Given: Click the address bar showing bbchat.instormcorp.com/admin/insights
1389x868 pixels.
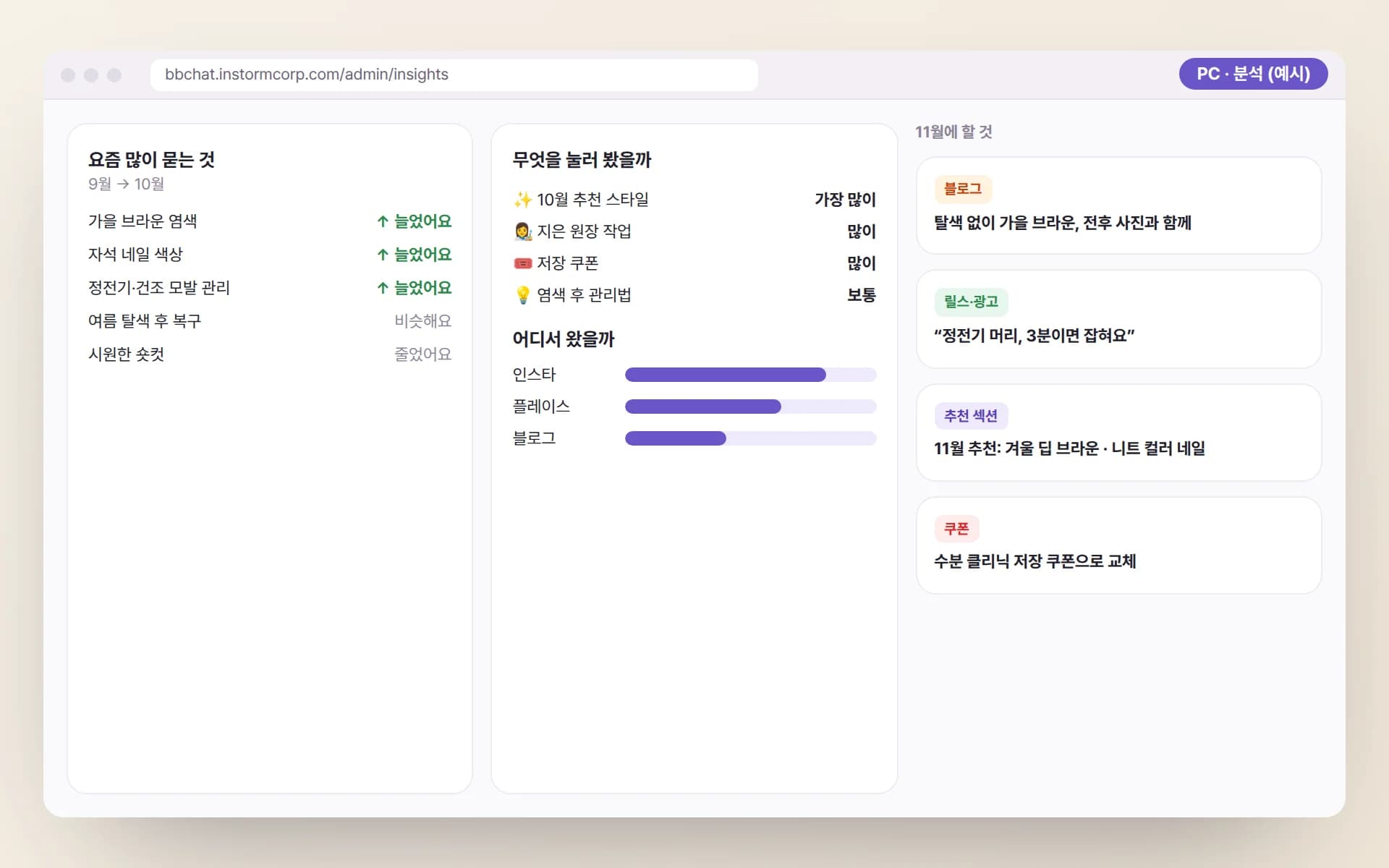Looking at the screenshot, I should tap(454, 75).
